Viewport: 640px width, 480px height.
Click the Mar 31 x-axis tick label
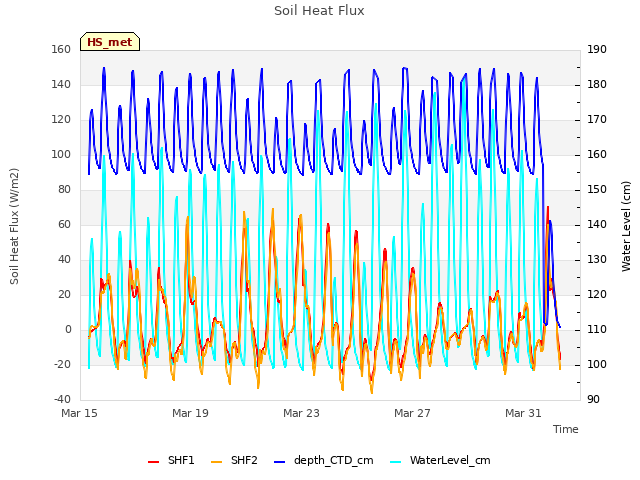click(523, 413)
